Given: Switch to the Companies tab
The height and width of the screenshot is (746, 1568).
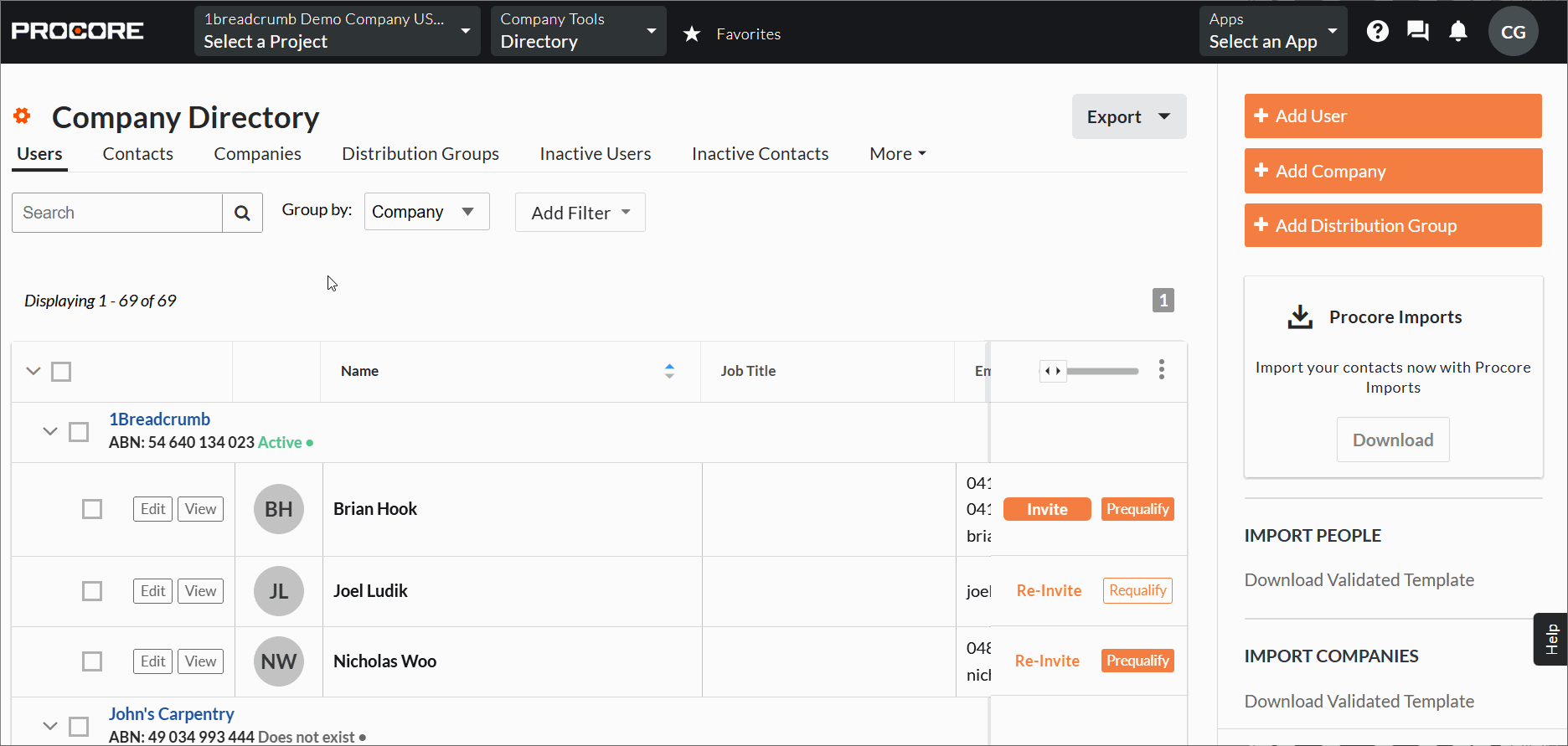Looking at the screenshot, I should tap(257, 154).
